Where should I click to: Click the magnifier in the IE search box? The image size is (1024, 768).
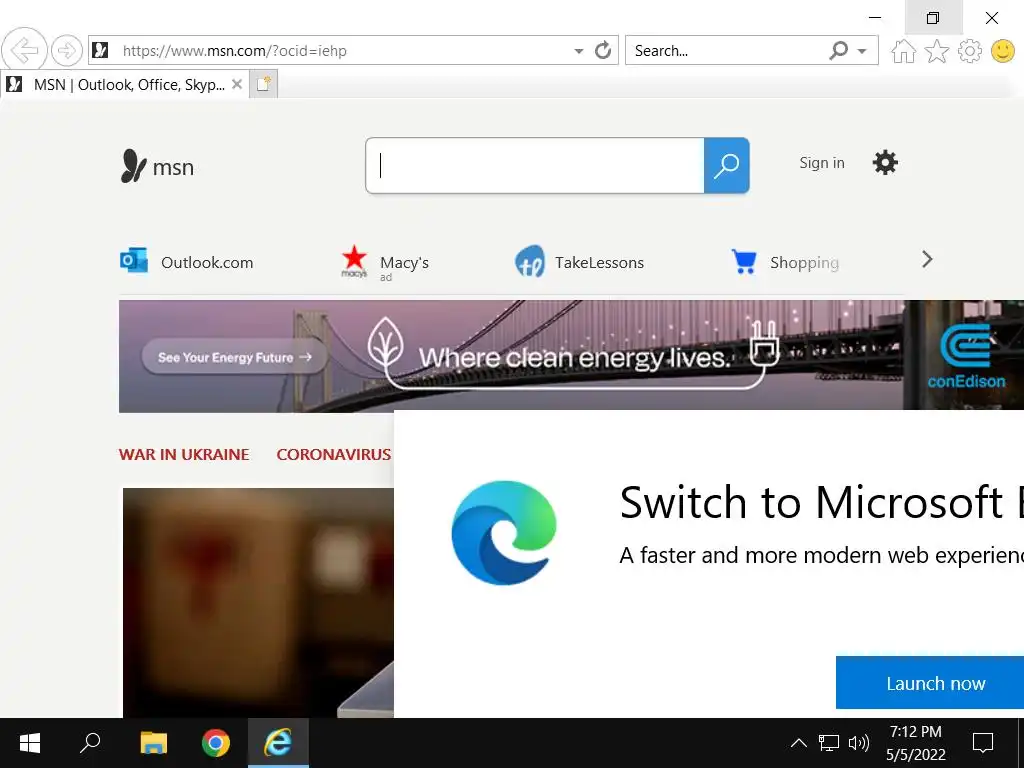click(x=839, y=50)
